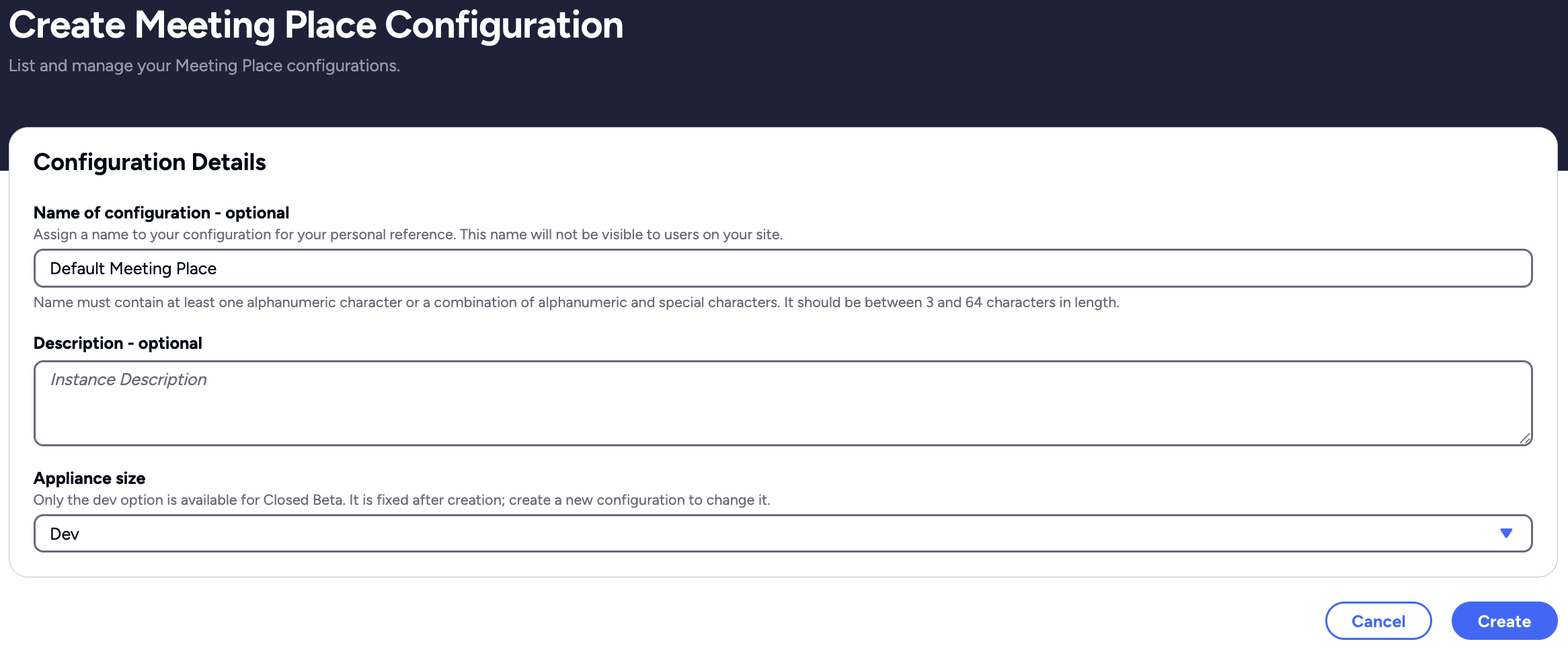This screenshot has height=656, width=1568.
Task: Click the blue dropdown arrow icon
Action: [x=1505, y=533]
